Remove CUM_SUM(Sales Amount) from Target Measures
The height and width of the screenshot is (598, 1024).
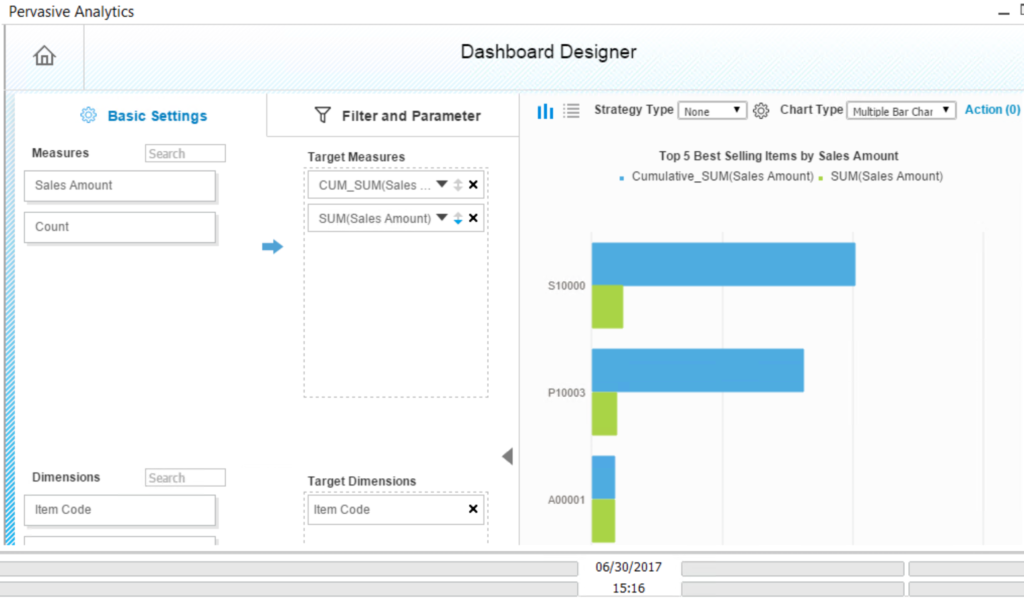[x=471, y=184]
